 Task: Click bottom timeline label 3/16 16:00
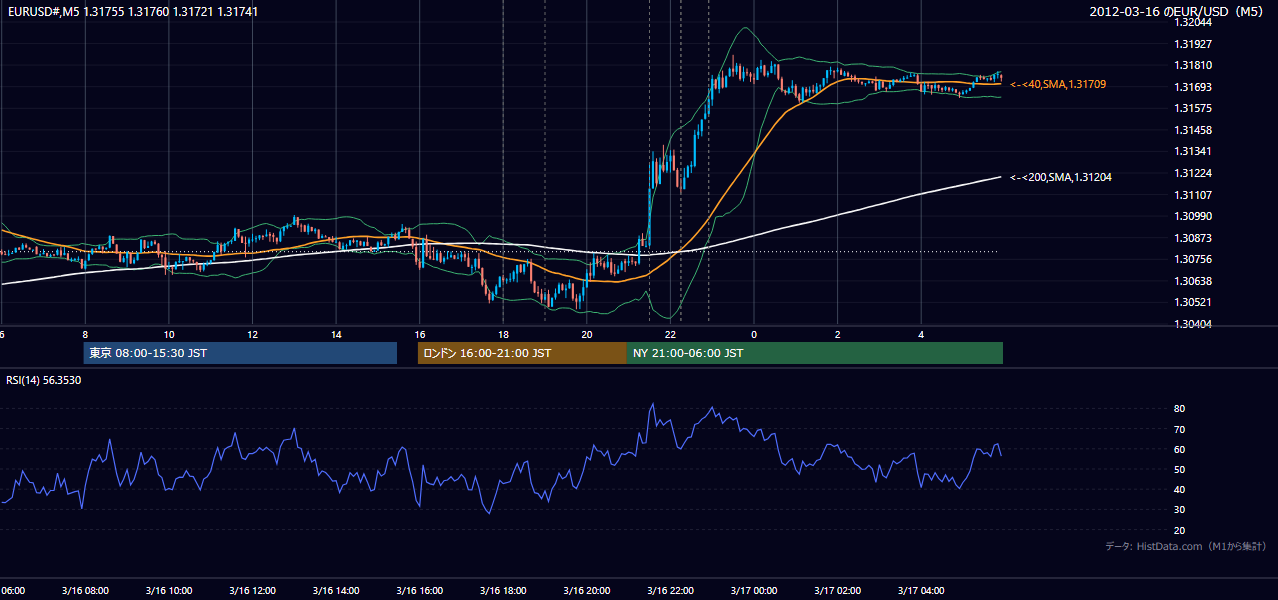pos(419,591)
